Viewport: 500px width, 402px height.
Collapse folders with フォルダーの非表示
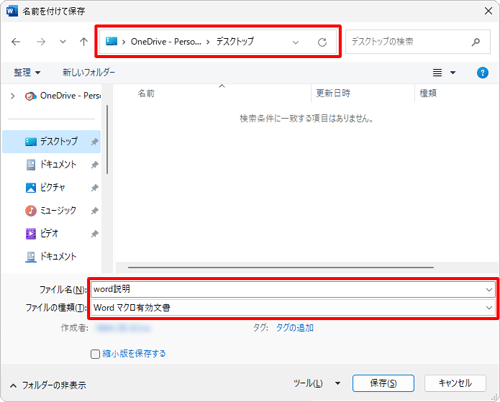(48, 386)
